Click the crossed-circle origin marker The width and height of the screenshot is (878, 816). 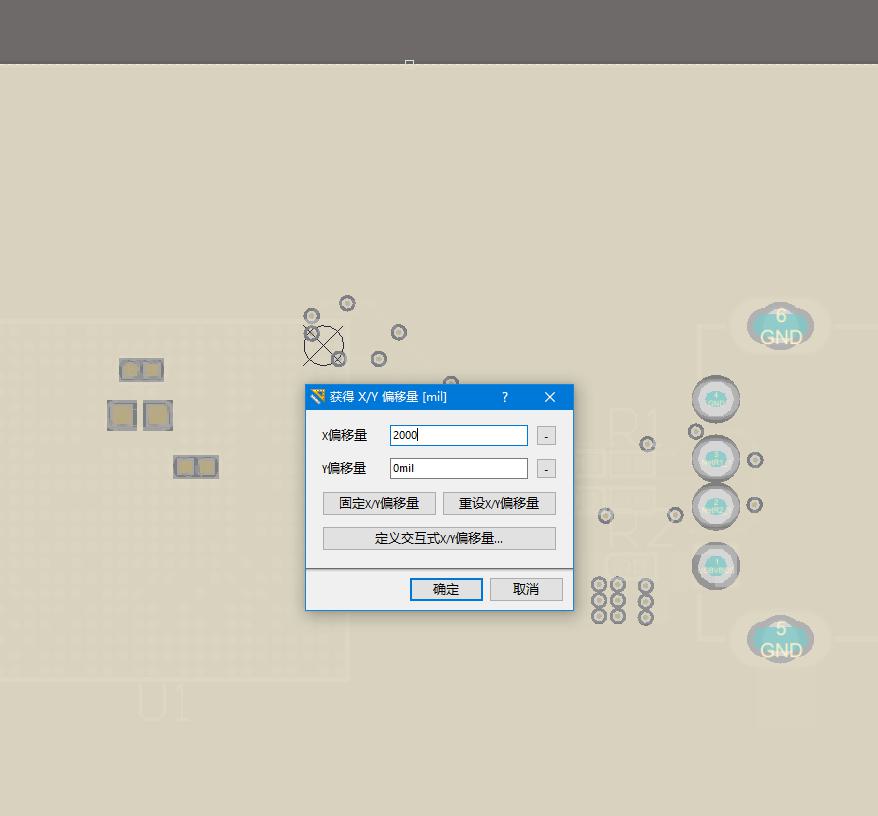tap(323, 345)
